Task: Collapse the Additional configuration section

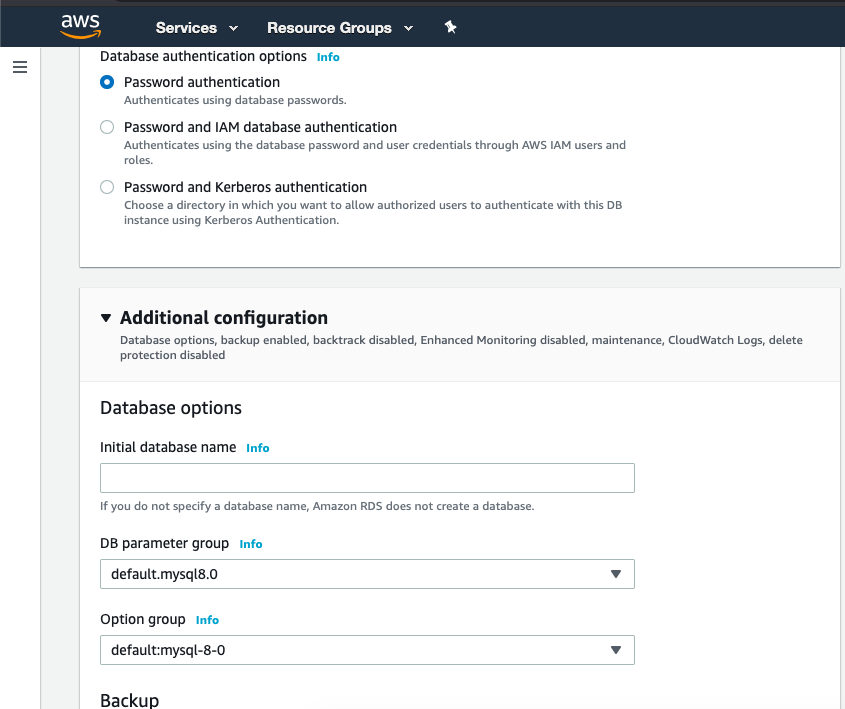Action: coord(106,318)
